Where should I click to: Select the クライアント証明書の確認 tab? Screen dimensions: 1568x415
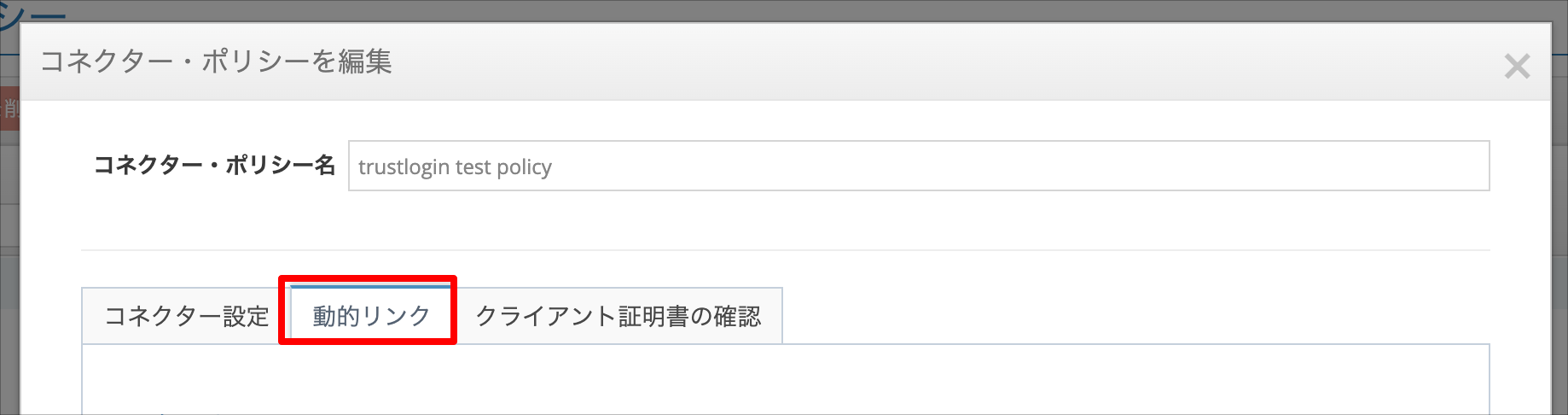618,316
